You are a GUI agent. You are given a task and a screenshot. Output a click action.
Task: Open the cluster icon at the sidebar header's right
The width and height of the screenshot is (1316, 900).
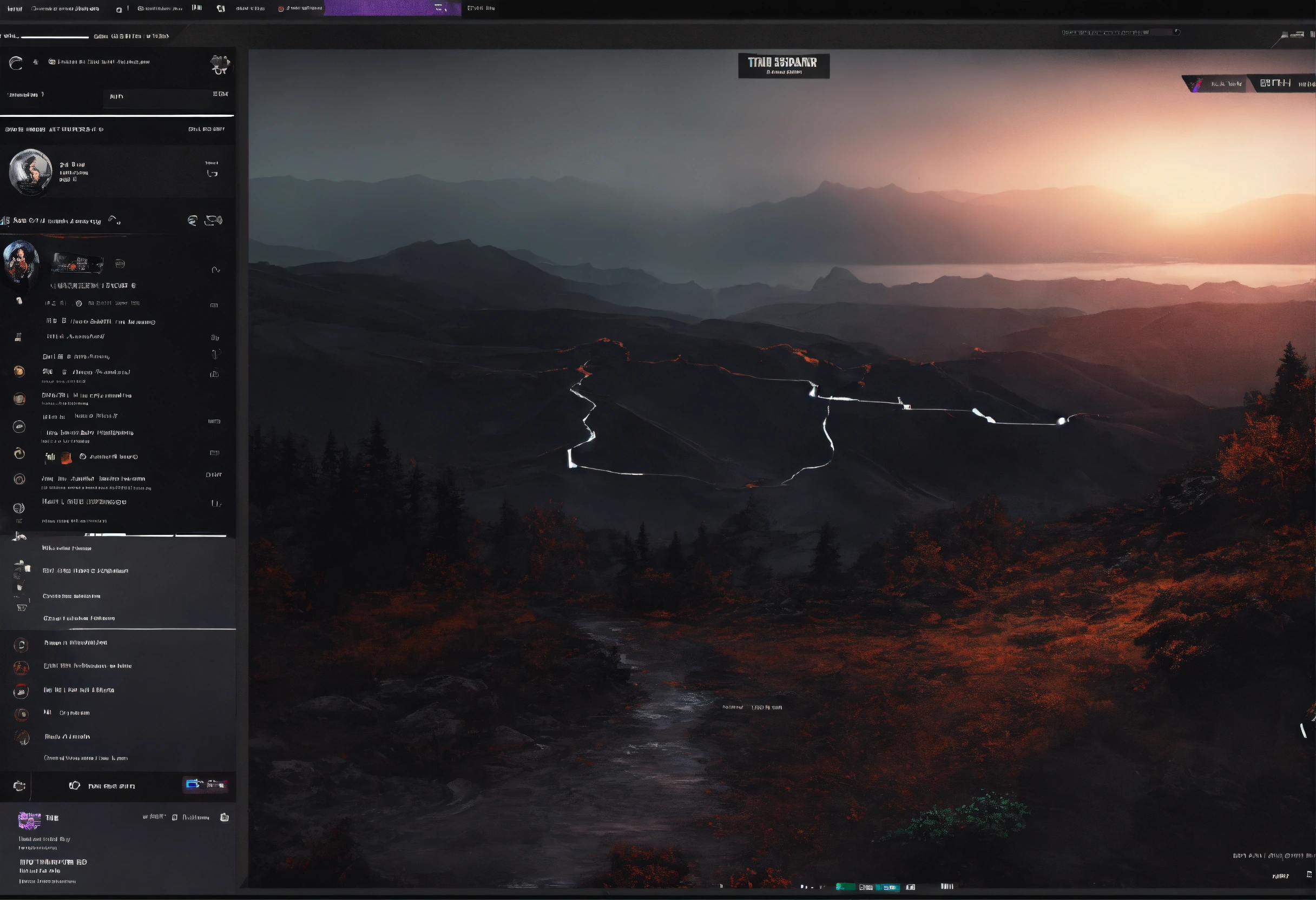(220, 64)
